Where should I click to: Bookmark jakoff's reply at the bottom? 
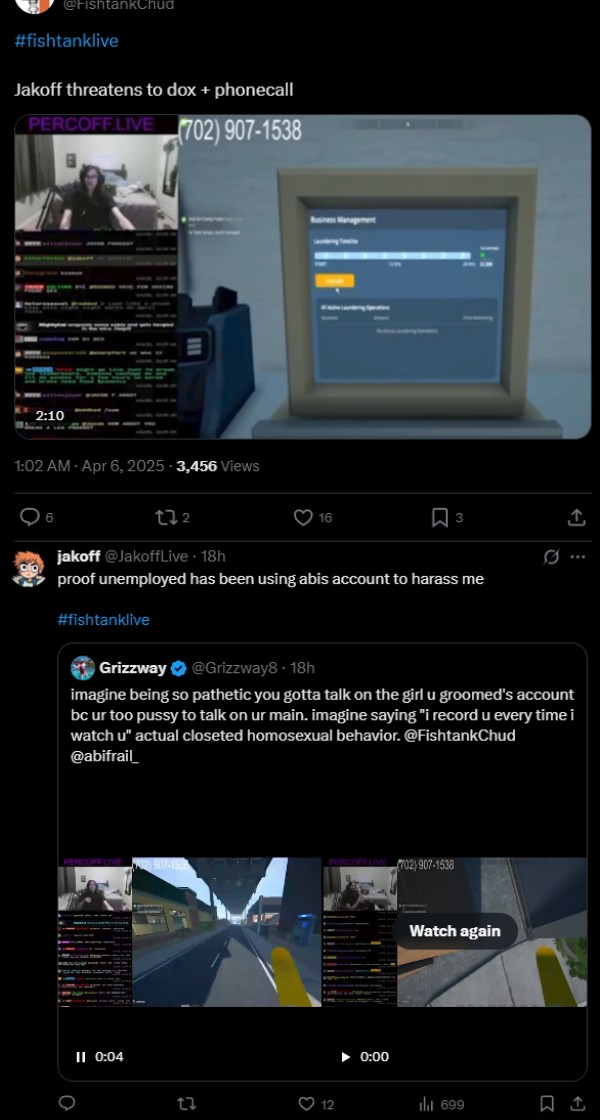point(546,1104)
